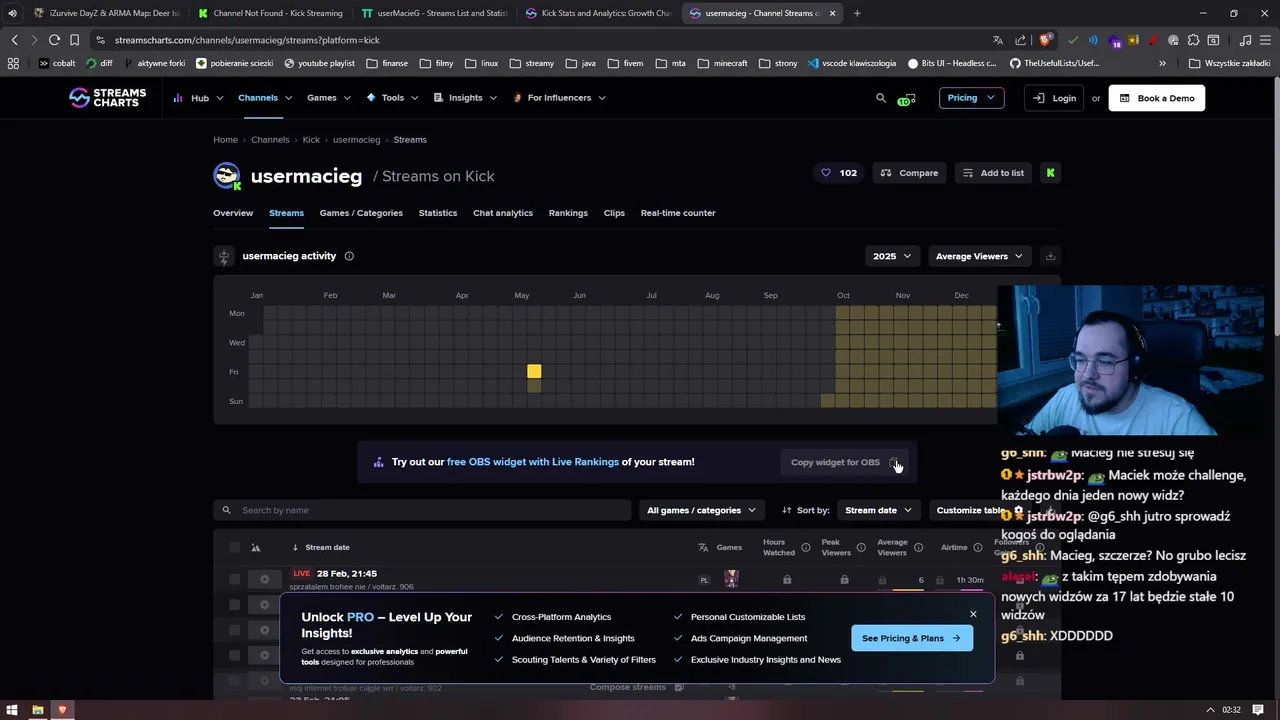The image size is (1280, 720).
Task: Open the Stream date sort dropdown
Action: coord(878,510)
